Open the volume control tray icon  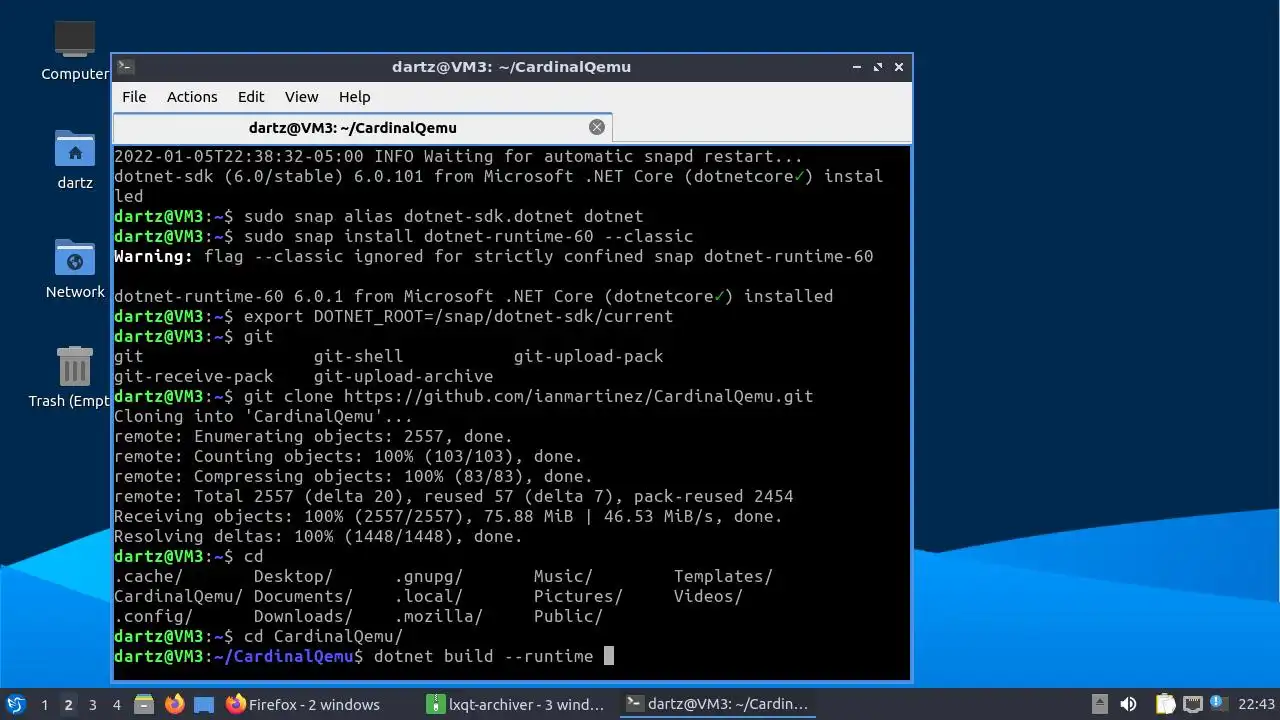(x=1128, y=704)
